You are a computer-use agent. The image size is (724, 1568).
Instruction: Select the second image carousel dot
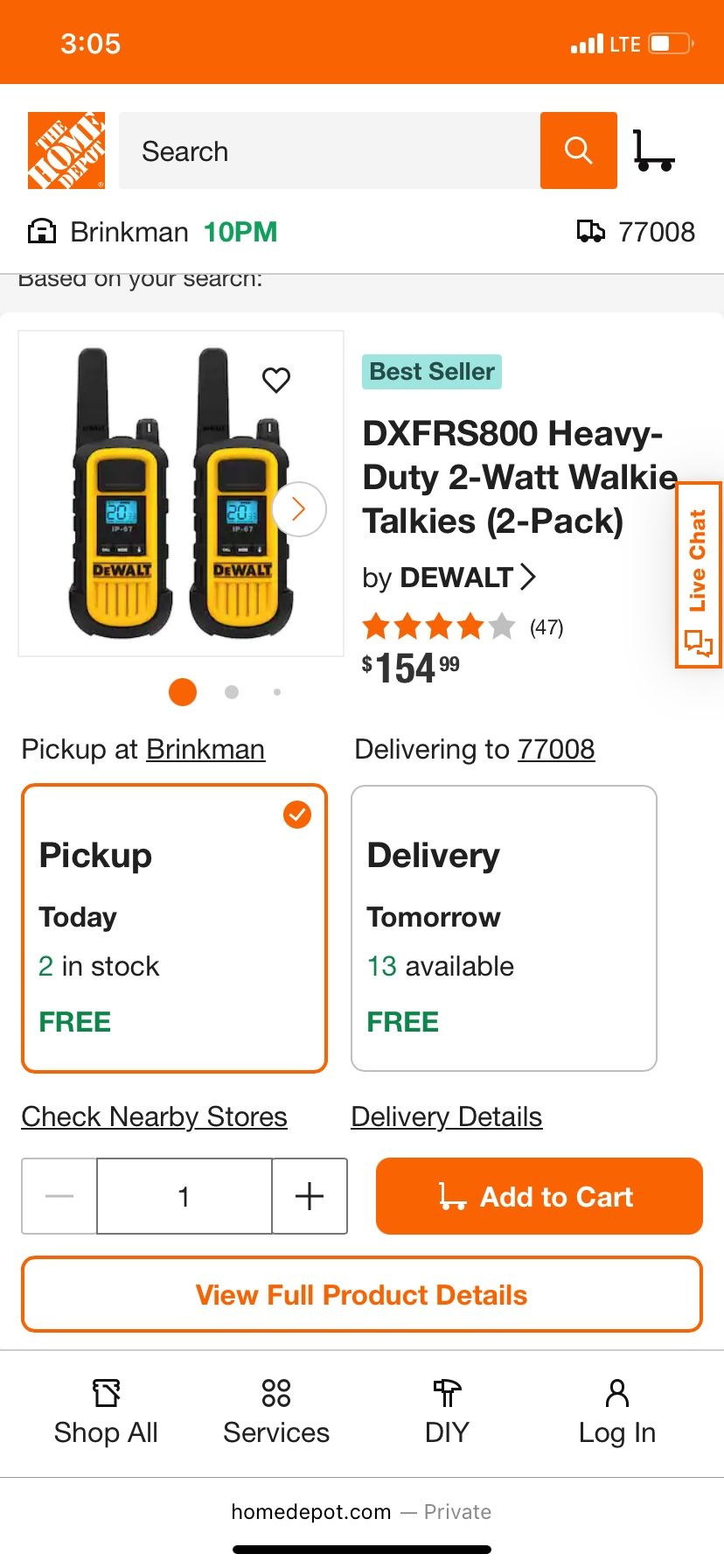click(231, 691)
